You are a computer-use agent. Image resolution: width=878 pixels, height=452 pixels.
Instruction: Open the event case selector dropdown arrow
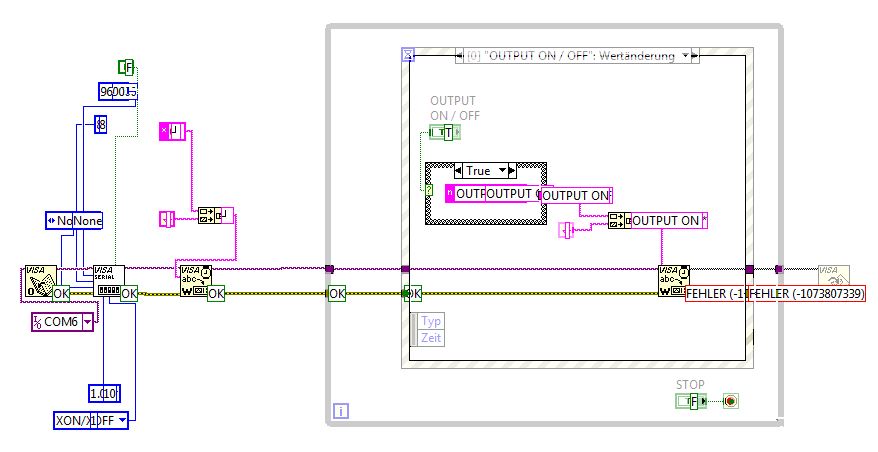(x=685, y=55)
